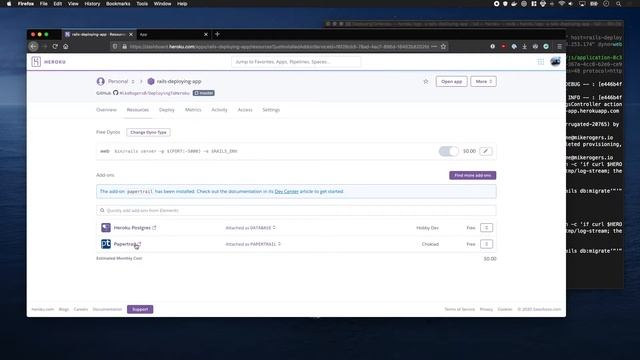640x360 pixels.
Task: Open the Activity tab
Action: tap(219, 110)
